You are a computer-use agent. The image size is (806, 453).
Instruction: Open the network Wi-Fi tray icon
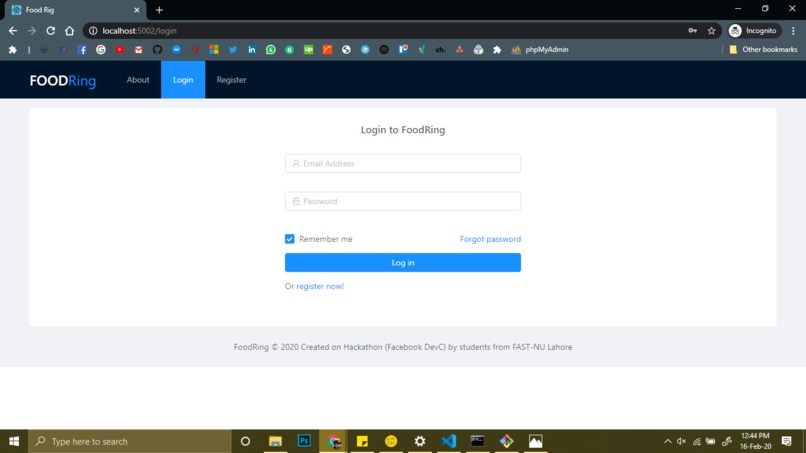697,441
